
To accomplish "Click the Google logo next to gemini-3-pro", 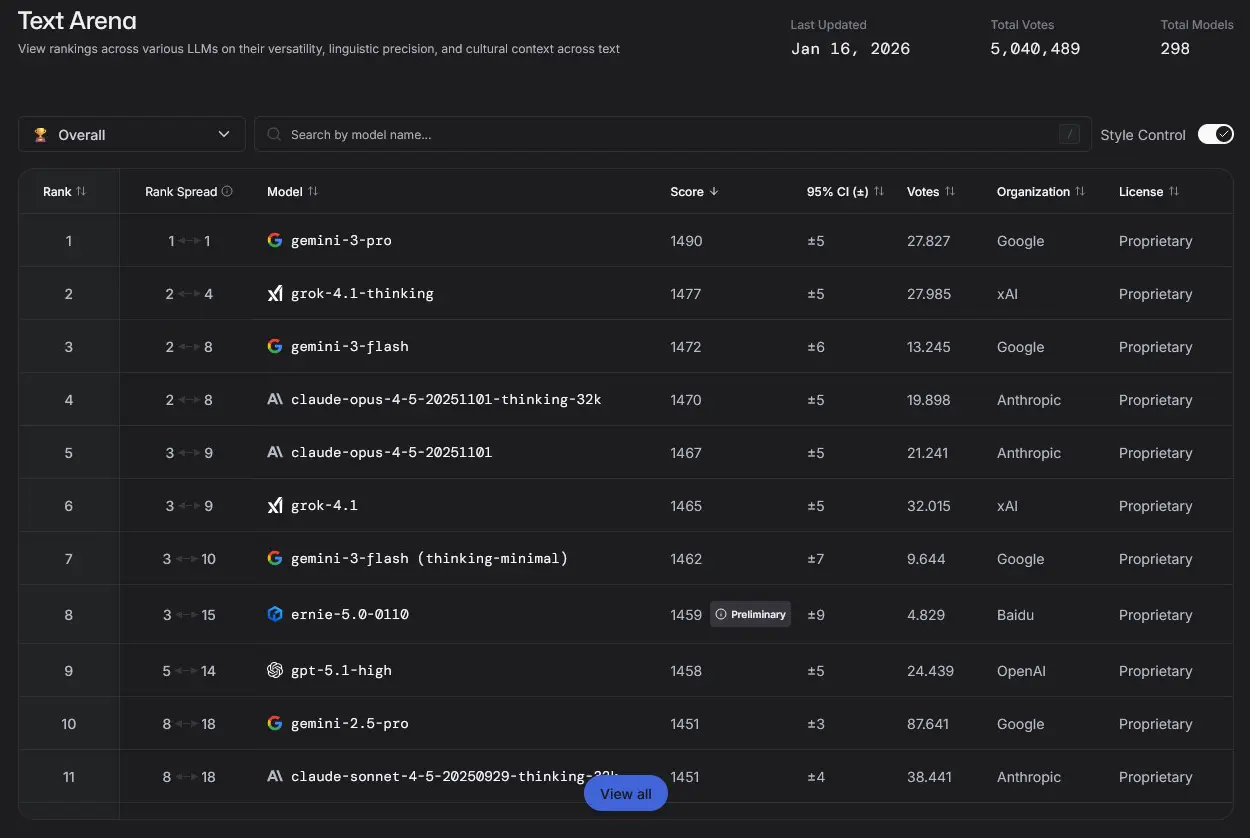I will click(x=275, y=241).
